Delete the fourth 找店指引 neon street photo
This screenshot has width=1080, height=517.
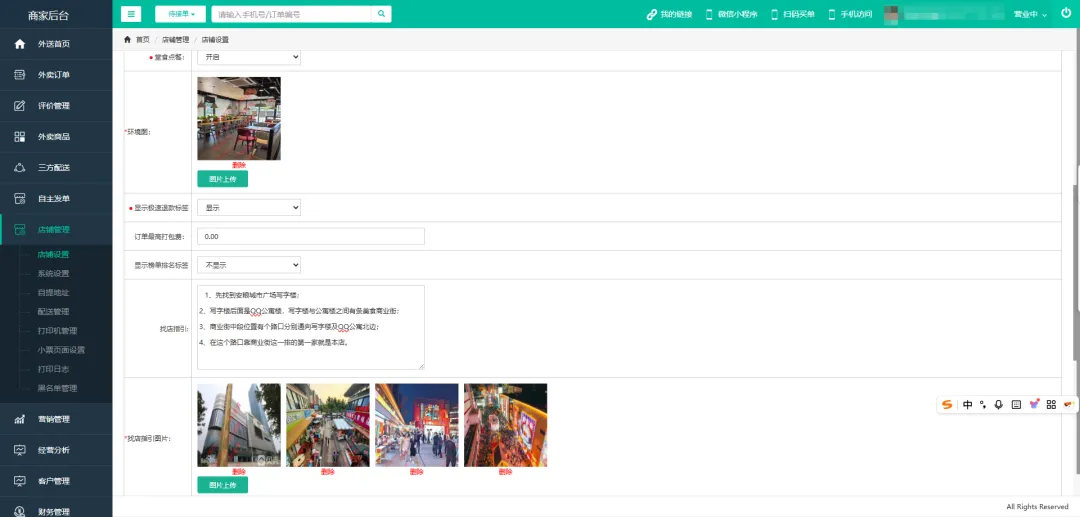[x=506, y=472]
